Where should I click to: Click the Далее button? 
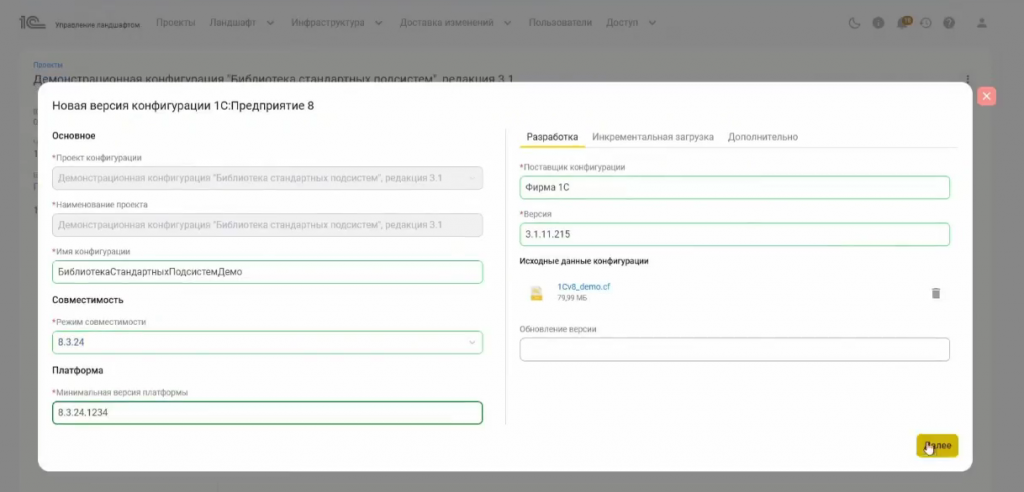937,446
